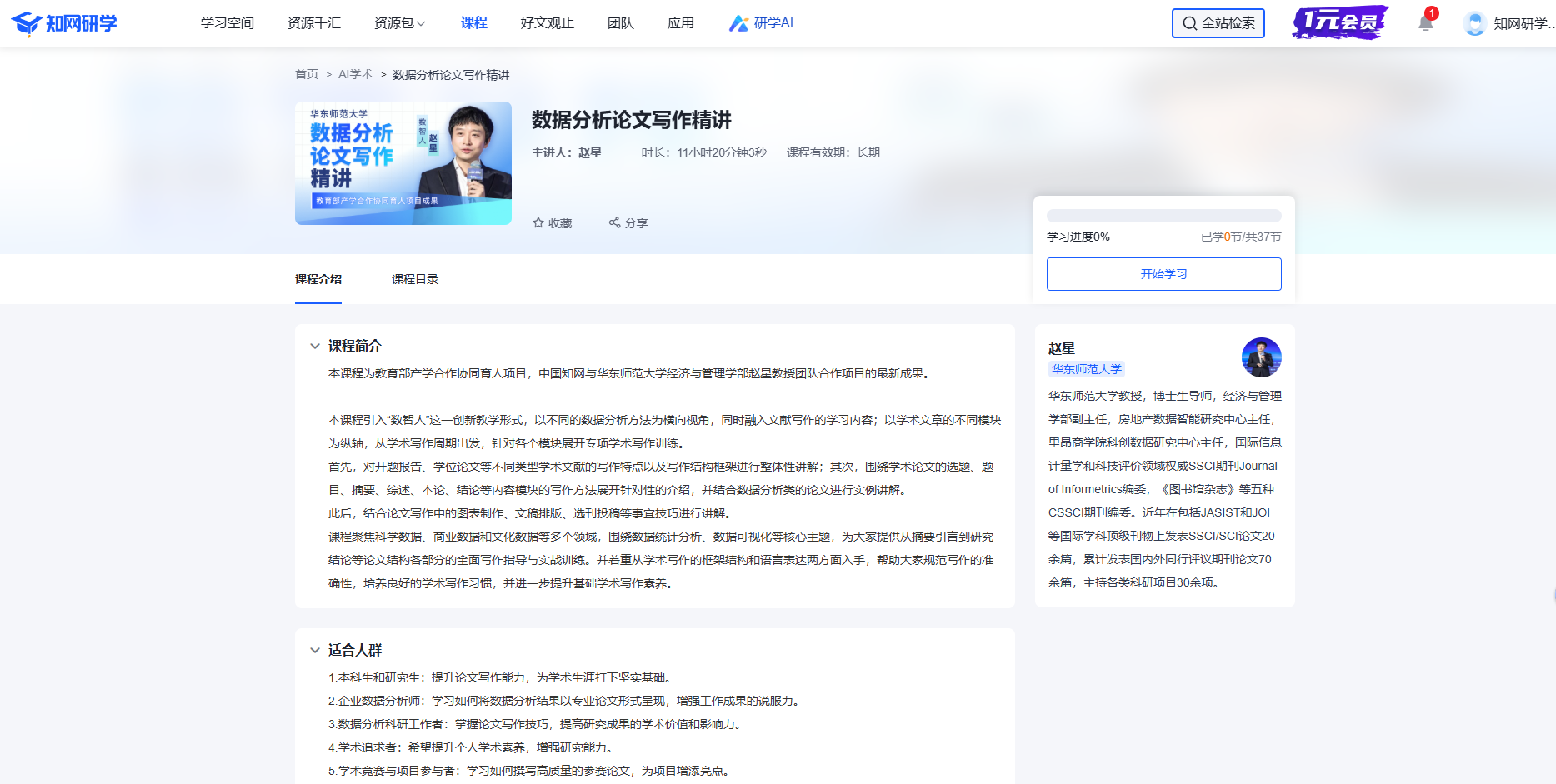
Task: Click the learning progress bar
Action: point(1163,216)
